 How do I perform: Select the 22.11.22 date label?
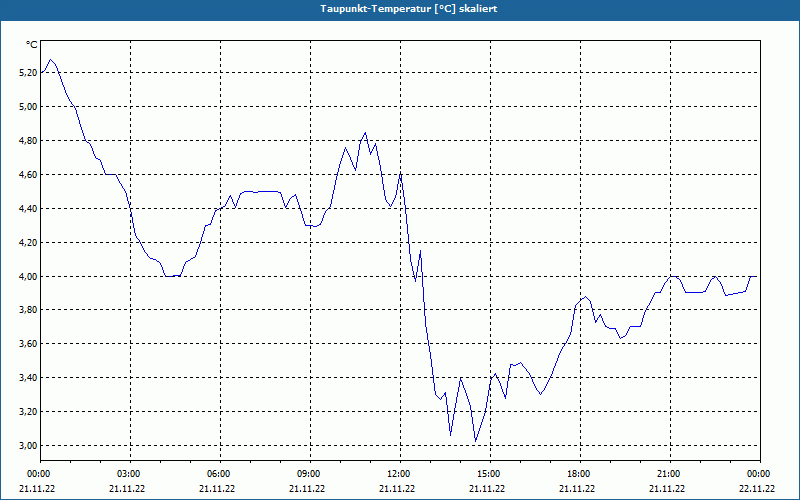point(757,489)
